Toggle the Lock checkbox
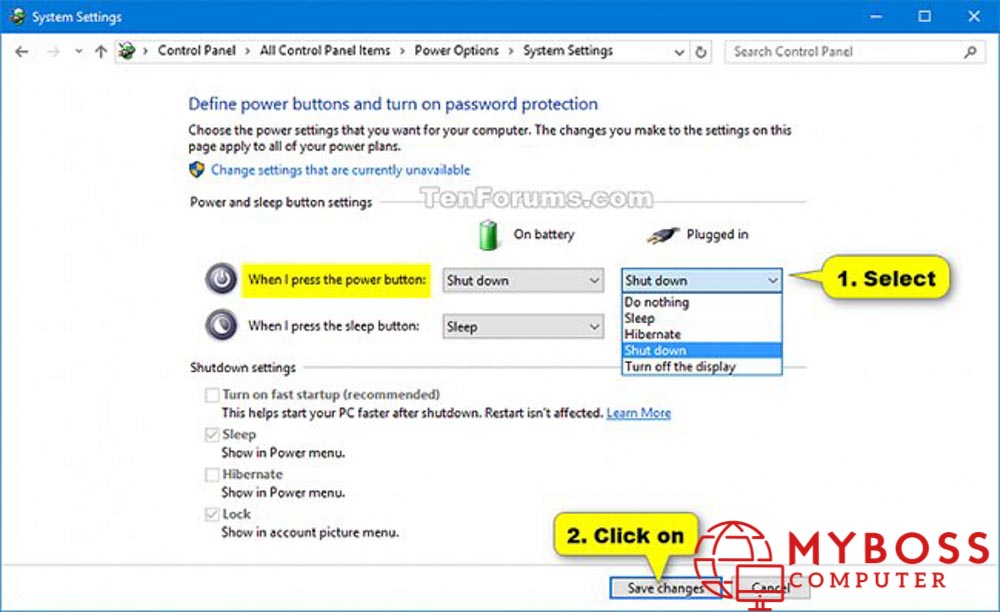1000x612 pixels. tap(212, 514)
